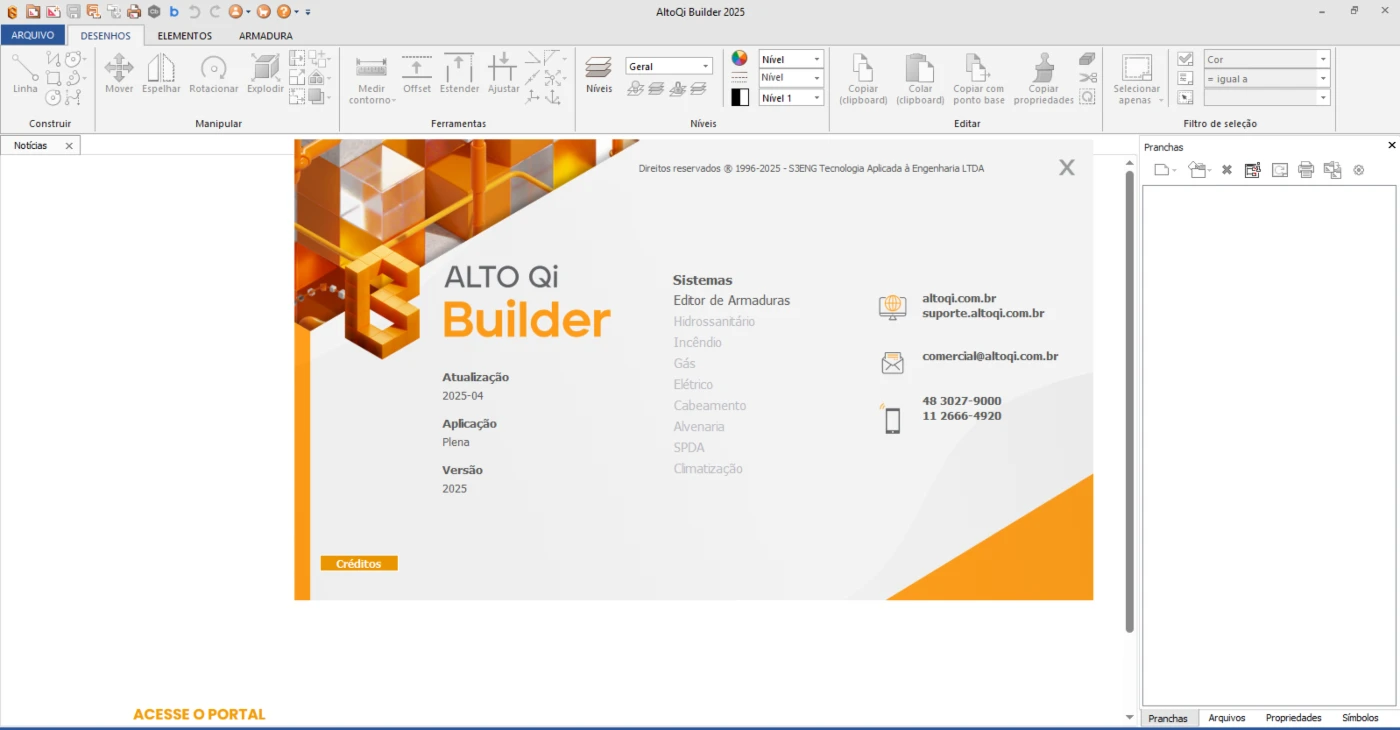Click the Editor de Armaduras system entry

point(731,300)
